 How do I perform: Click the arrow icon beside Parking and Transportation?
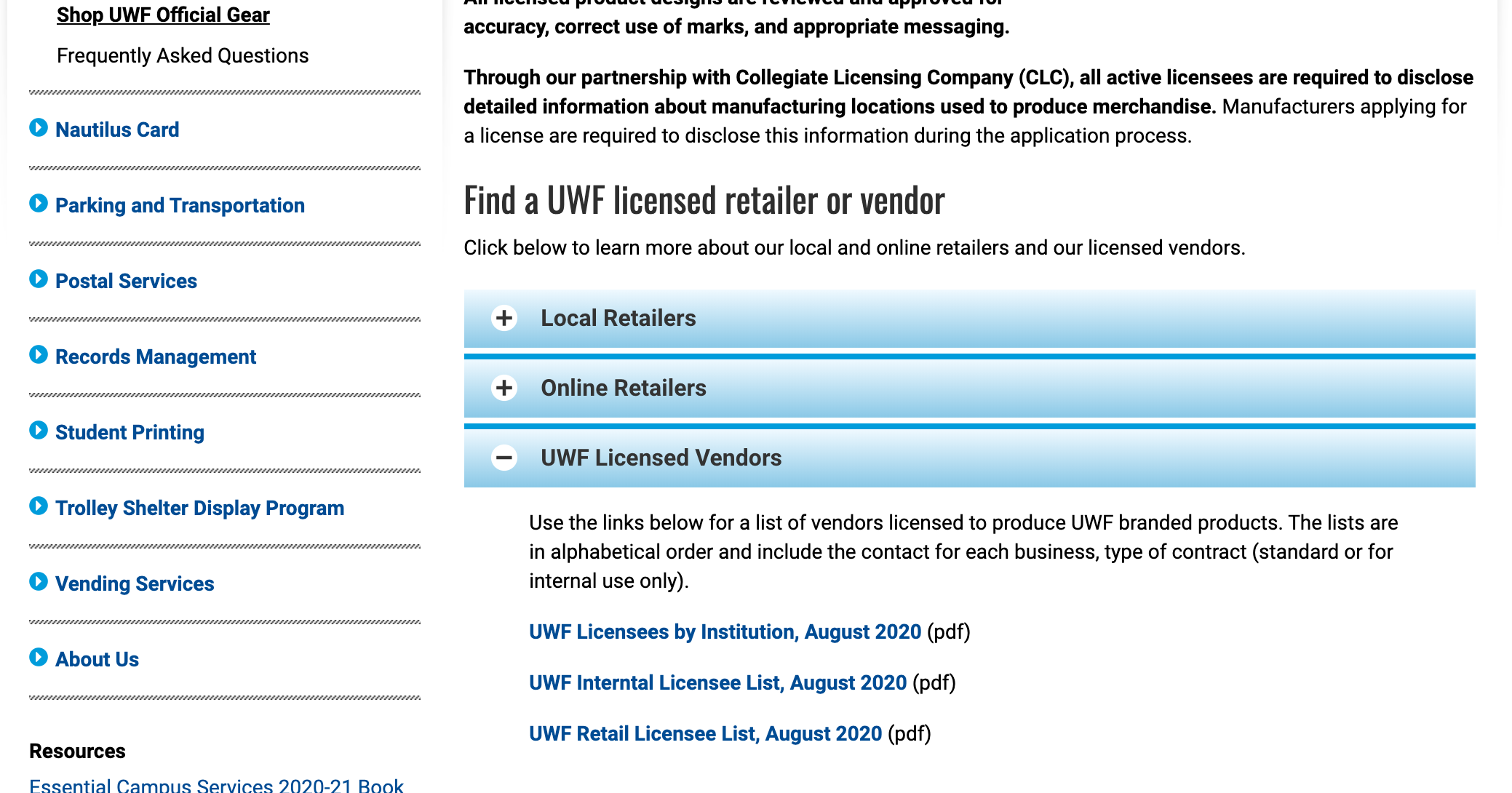[39, 204]
